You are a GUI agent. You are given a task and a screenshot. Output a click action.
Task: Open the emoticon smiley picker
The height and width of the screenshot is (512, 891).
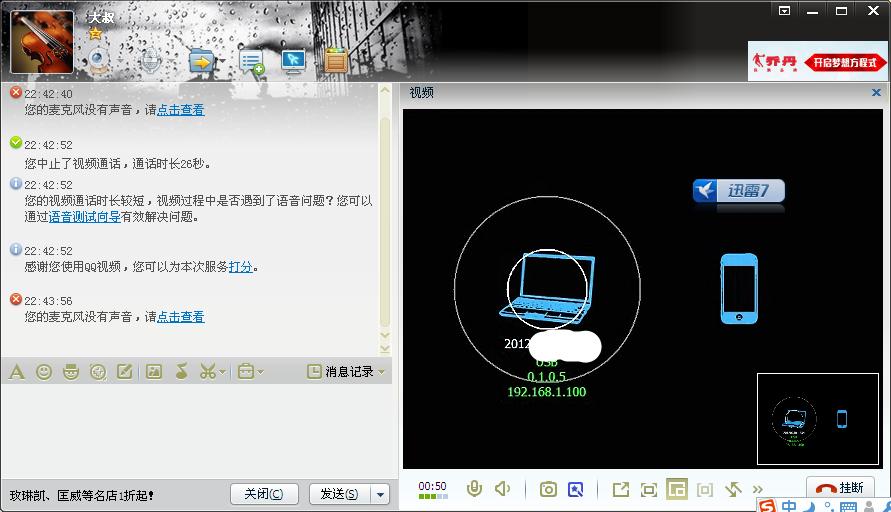[x=44, y=372]
